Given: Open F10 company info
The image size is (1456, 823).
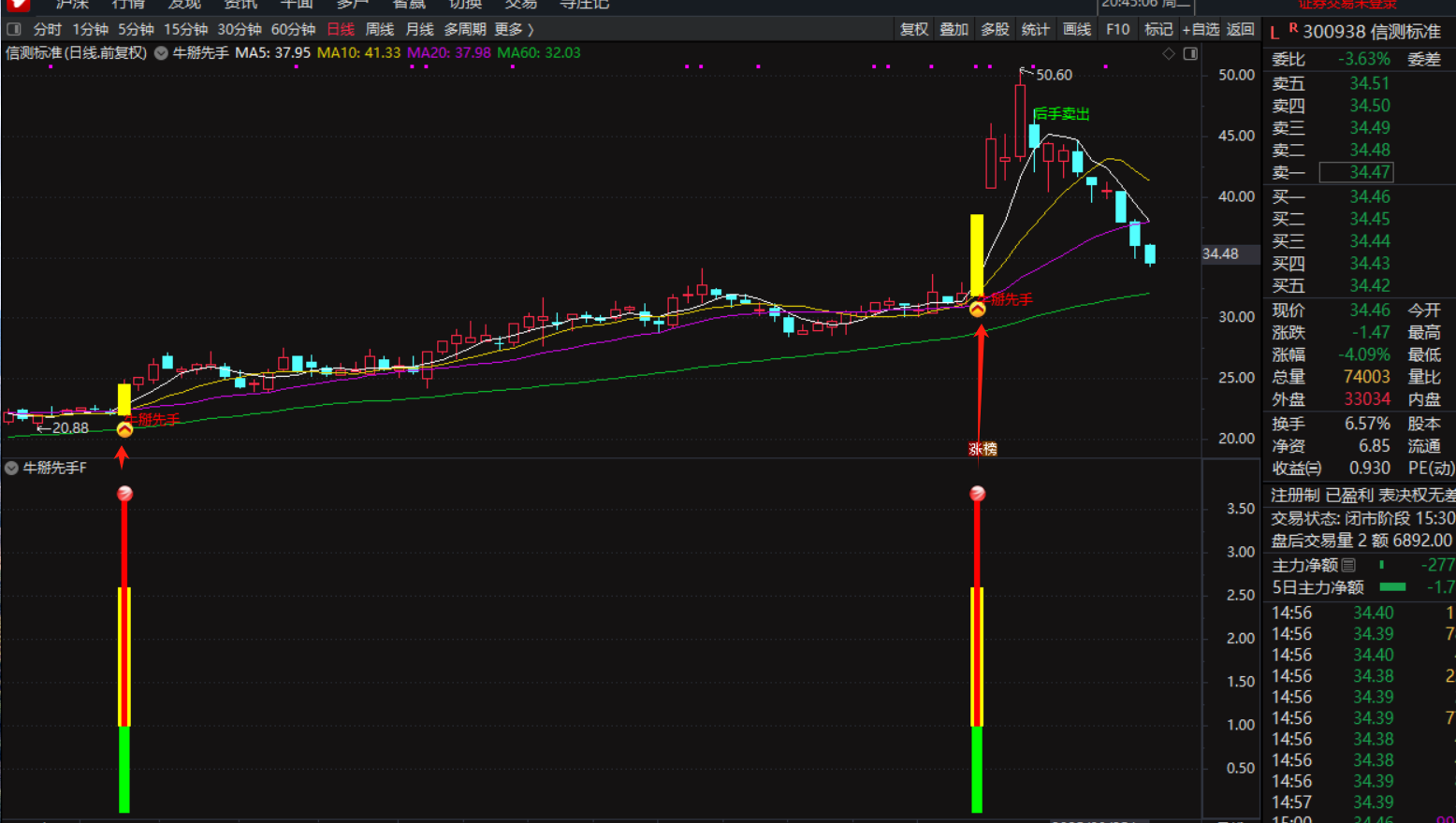Looking at the screenshot, I should [1117, 30].
